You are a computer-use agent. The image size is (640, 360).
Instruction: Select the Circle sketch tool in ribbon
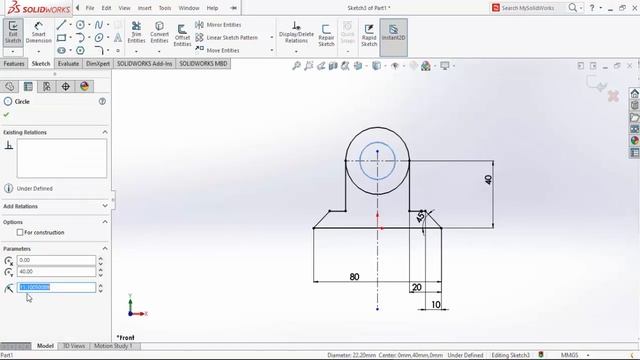click(80, 25)
